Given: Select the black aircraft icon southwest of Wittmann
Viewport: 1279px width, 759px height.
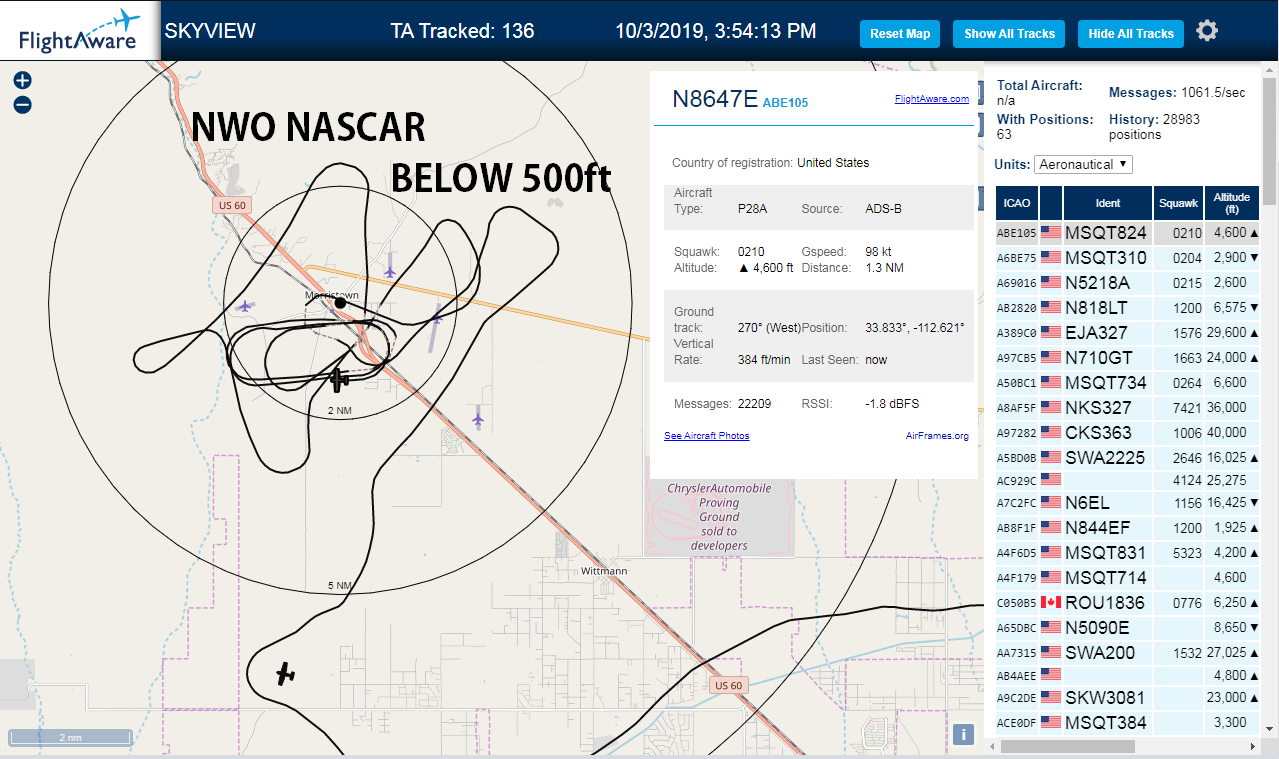Looking at the screenshot, I should point(286,674).
